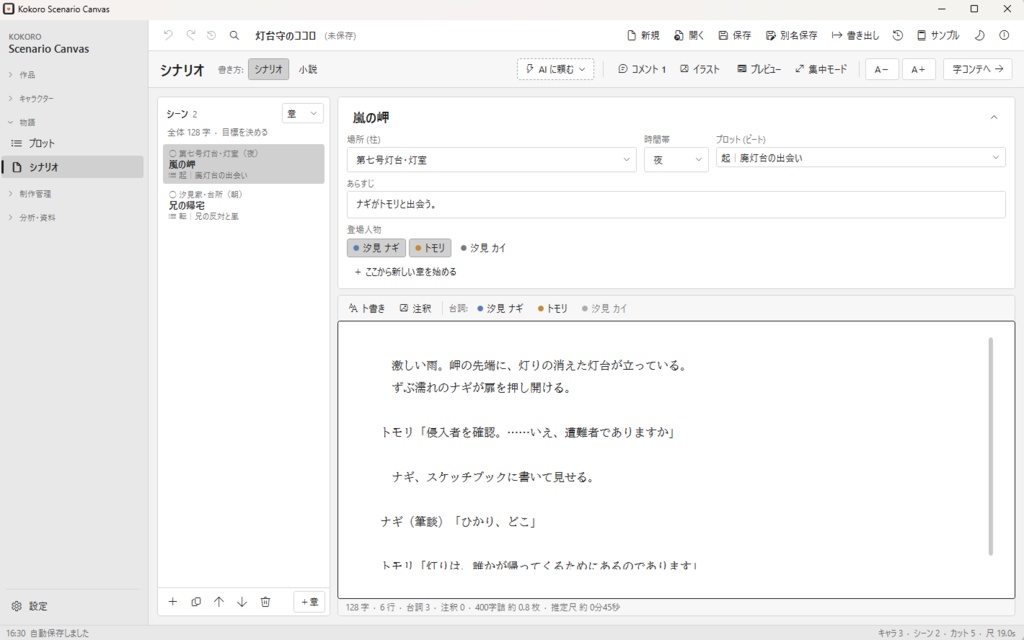Screen dimensions: 1024x640
Task: Toggle character chip トモリ in 登場人物
Action: coord(430,248)
